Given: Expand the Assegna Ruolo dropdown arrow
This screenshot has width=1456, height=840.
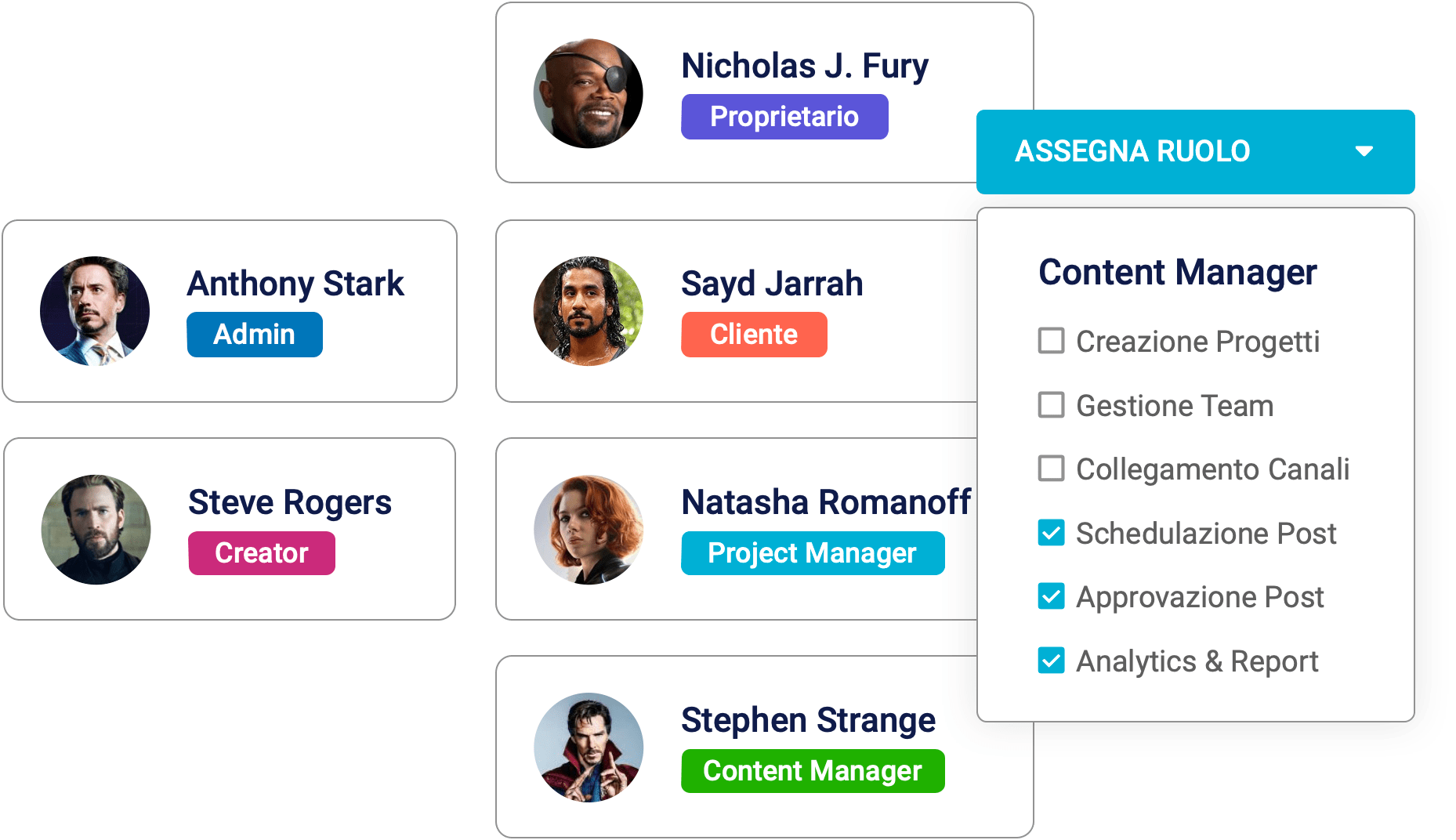Looking at the screenshot, I should click(1364, 151).
